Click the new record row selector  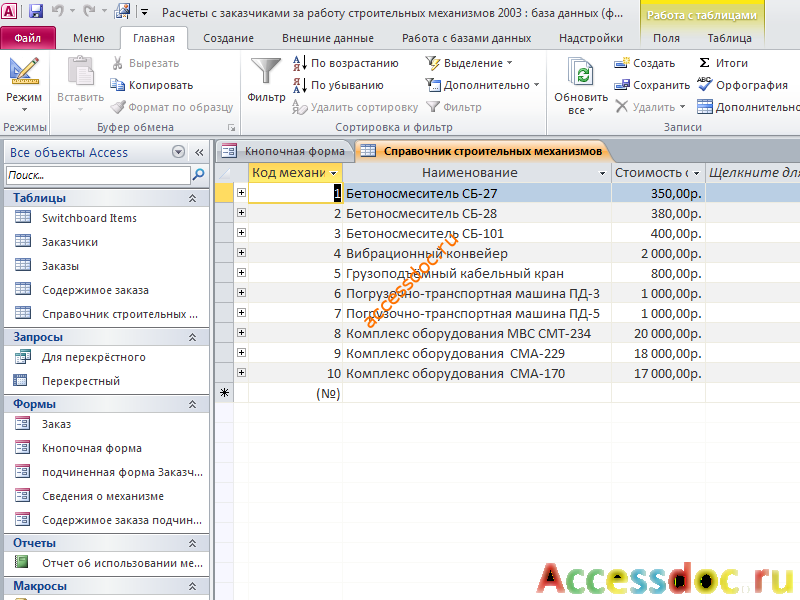224,393
